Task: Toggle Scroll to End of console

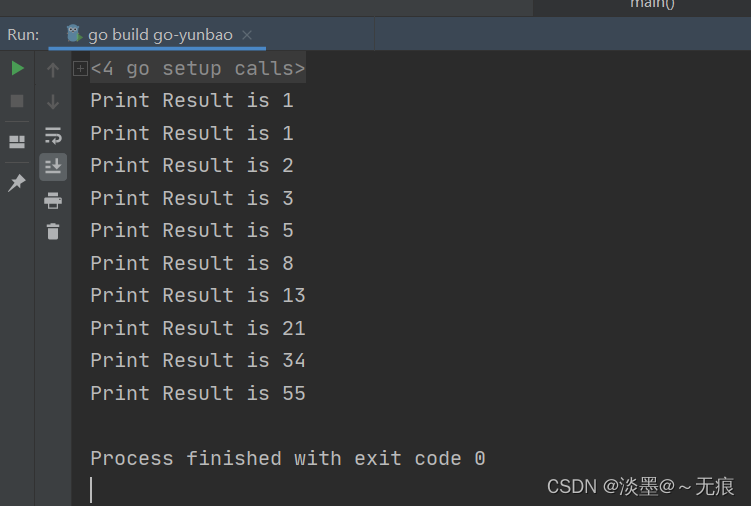Action: [53, 166]
